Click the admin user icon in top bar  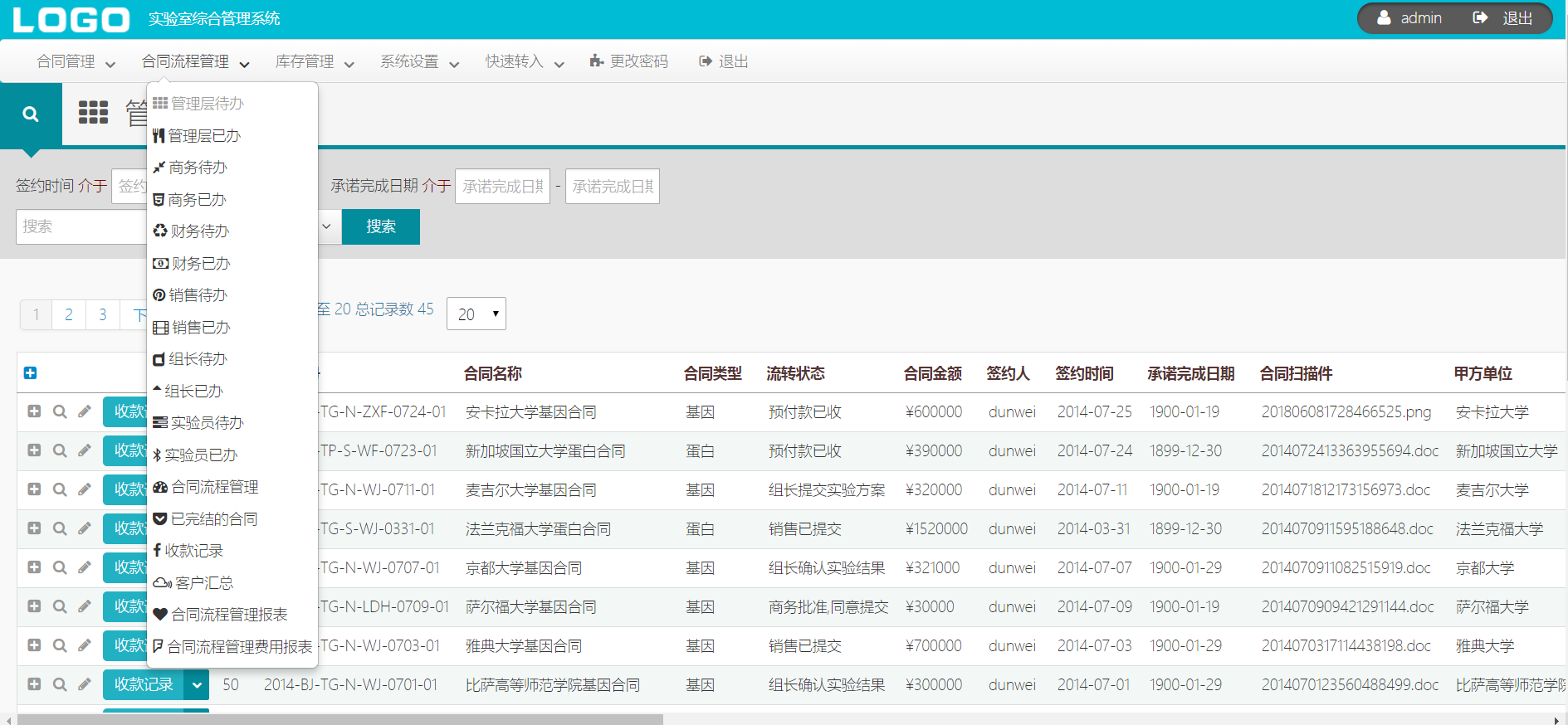point(1384,18)
